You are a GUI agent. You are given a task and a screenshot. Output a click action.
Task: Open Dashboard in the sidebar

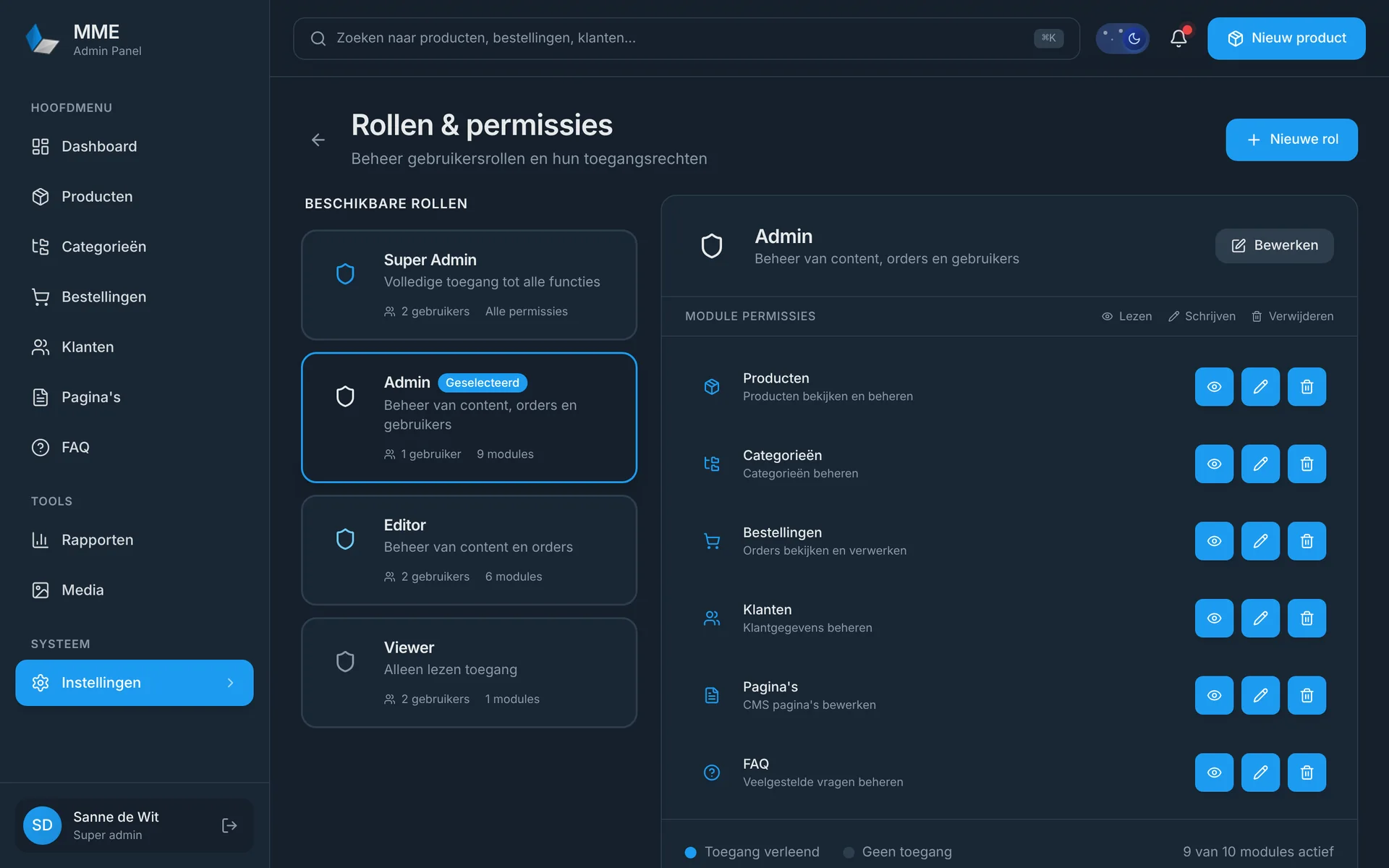tap(135, 146)
